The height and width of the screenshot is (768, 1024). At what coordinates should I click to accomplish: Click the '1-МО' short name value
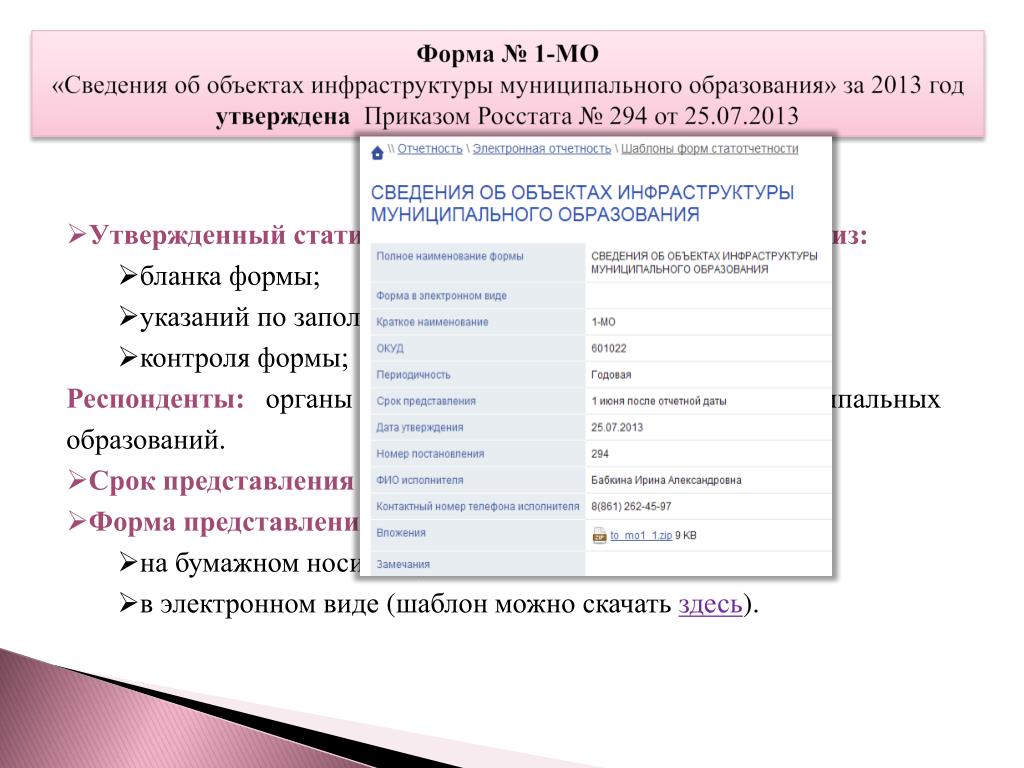603,322
